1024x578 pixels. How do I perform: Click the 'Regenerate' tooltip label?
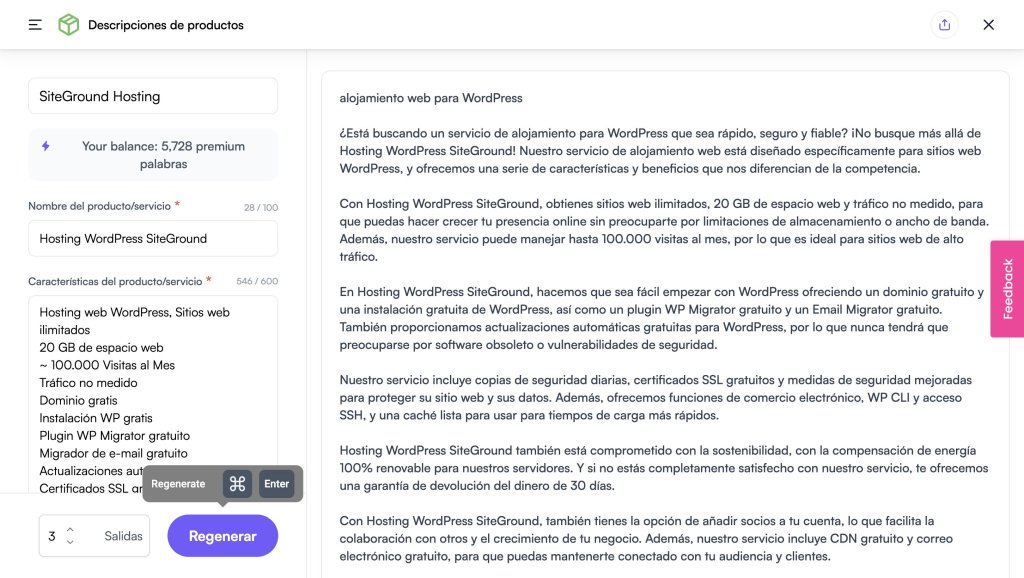click(x=178, y=484)
